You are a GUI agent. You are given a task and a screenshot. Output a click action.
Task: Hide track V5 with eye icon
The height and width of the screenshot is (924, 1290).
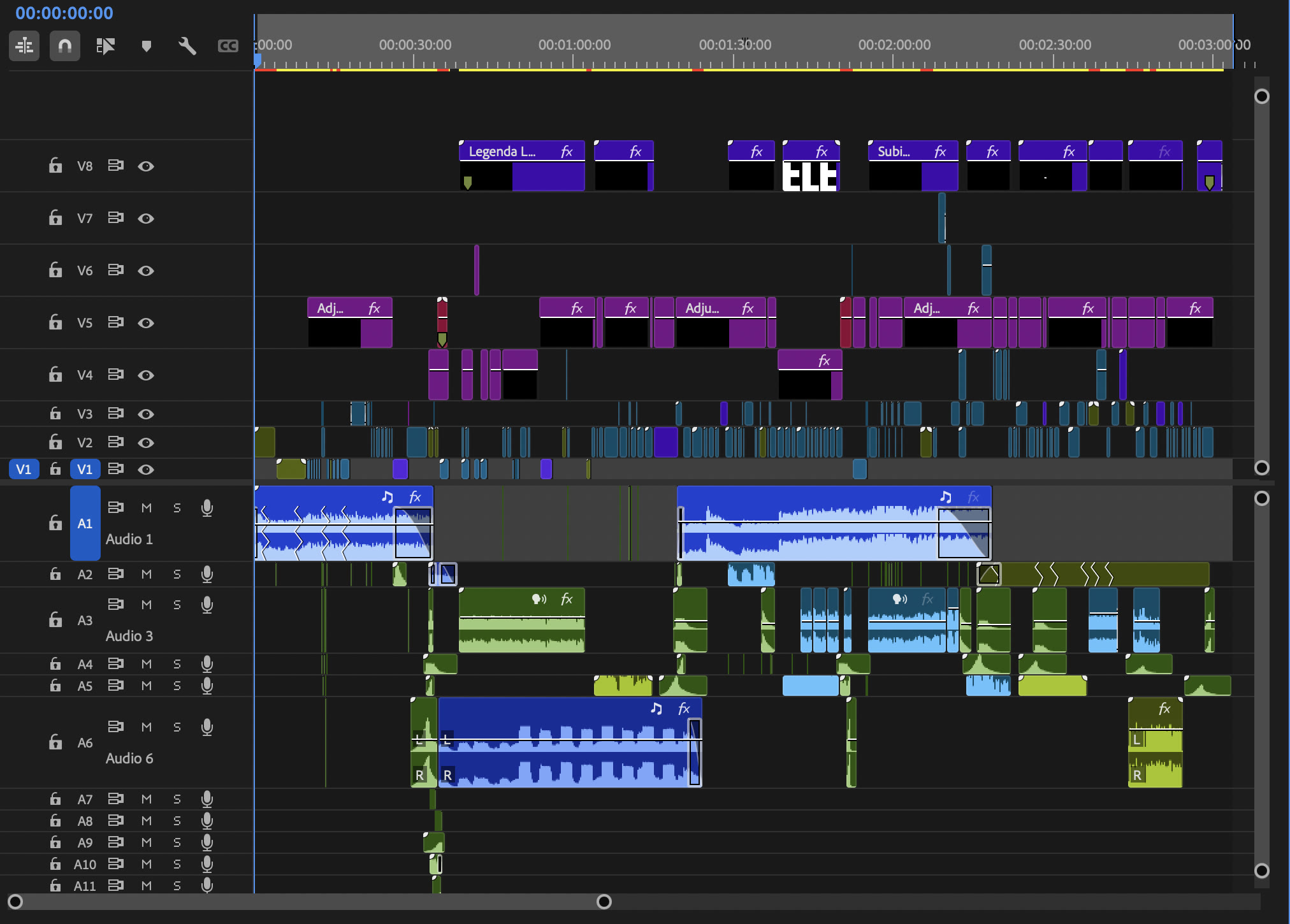(x=146, y=323)
